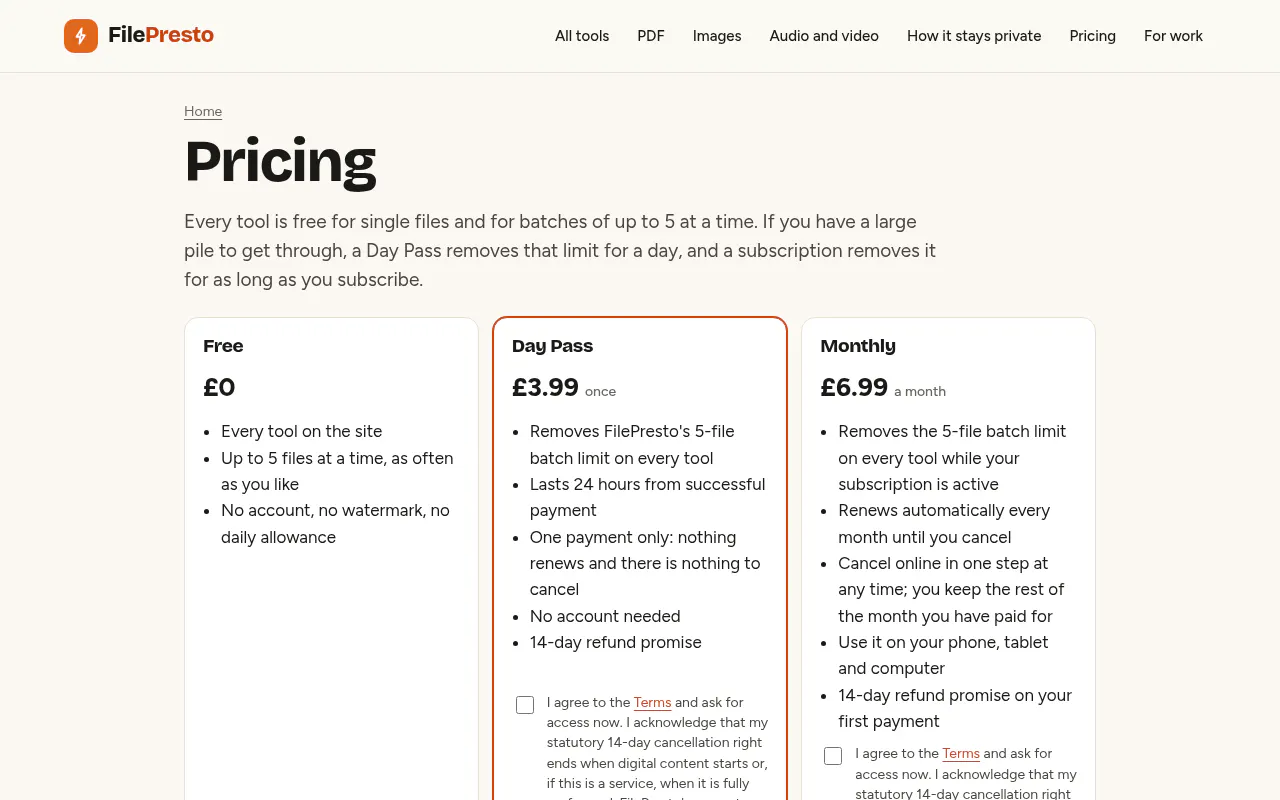Open the For work navigation link
Screen dimensions: 1280x800
pyautogui.click(x=1173, y=36)
